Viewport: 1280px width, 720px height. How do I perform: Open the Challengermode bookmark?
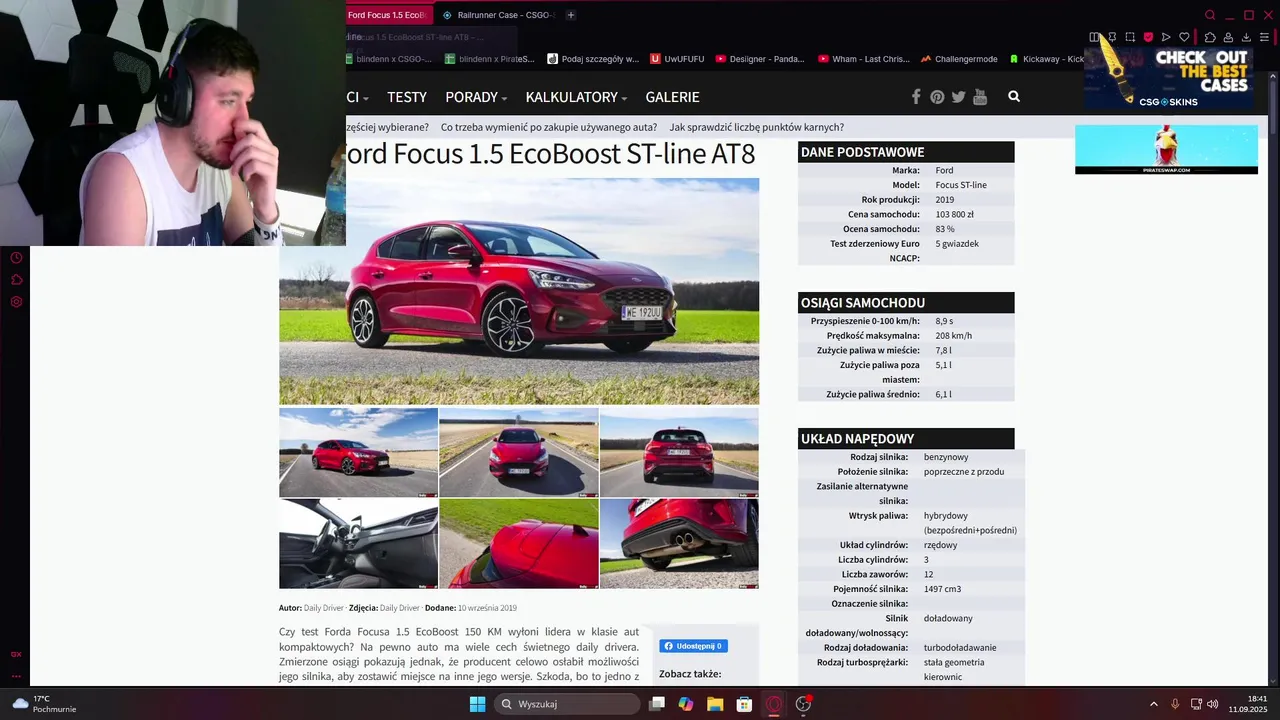[x=959, y=59]
